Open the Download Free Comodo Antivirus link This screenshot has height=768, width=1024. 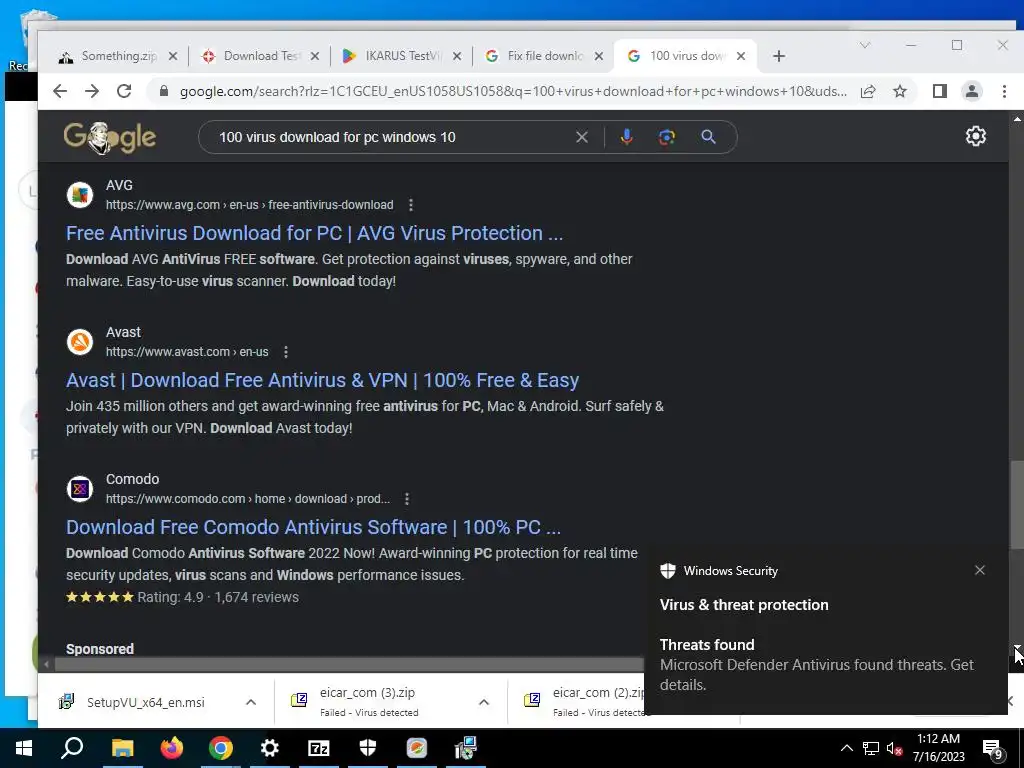[313, 527]
